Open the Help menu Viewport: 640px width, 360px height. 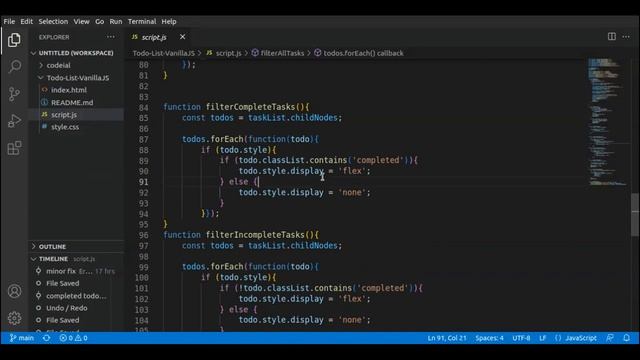tap(169, 22)
